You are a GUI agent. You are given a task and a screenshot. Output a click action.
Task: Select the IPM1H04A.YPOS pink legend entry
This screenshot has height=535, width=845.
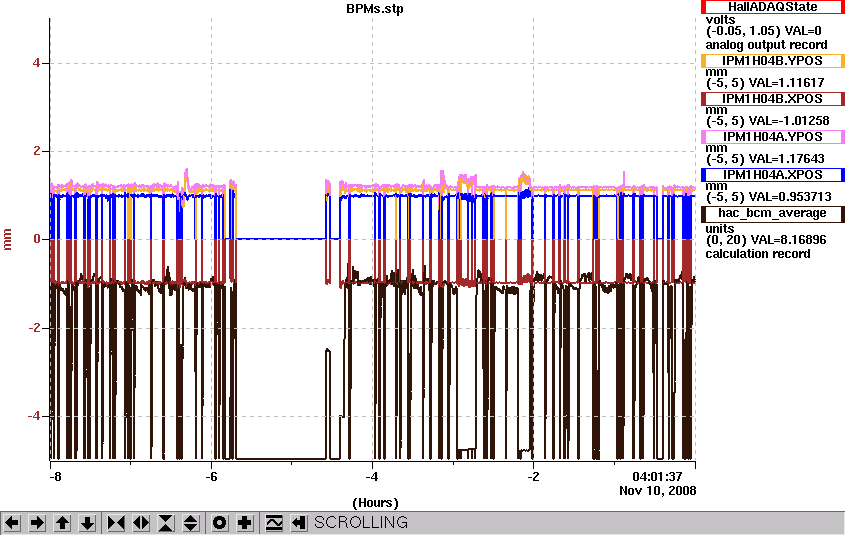tap(773, 137)
